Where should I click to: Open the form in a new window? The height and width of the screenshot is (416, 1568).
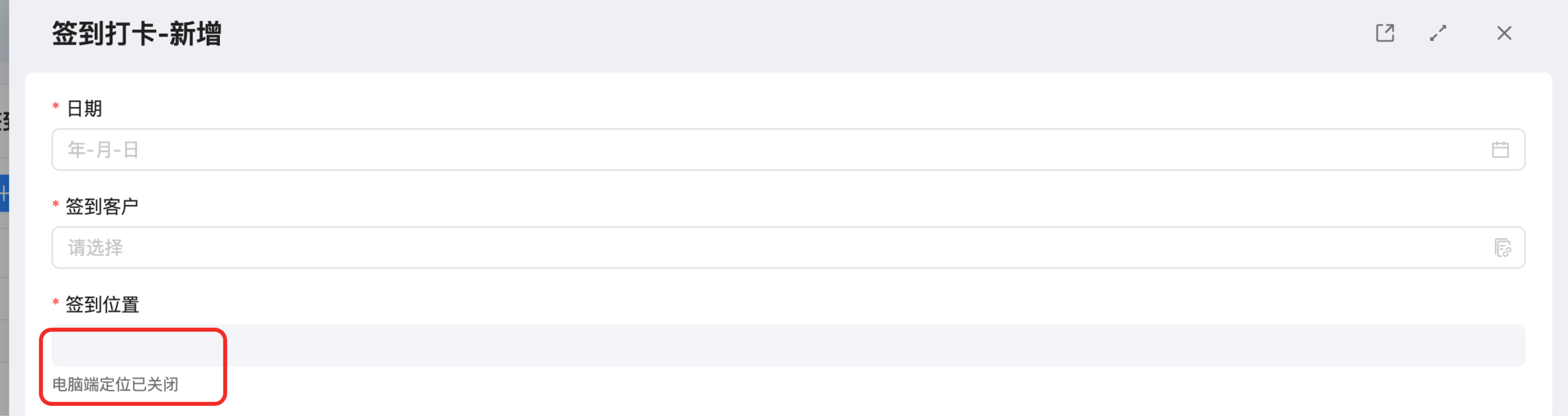click(x=1385, y=33)
